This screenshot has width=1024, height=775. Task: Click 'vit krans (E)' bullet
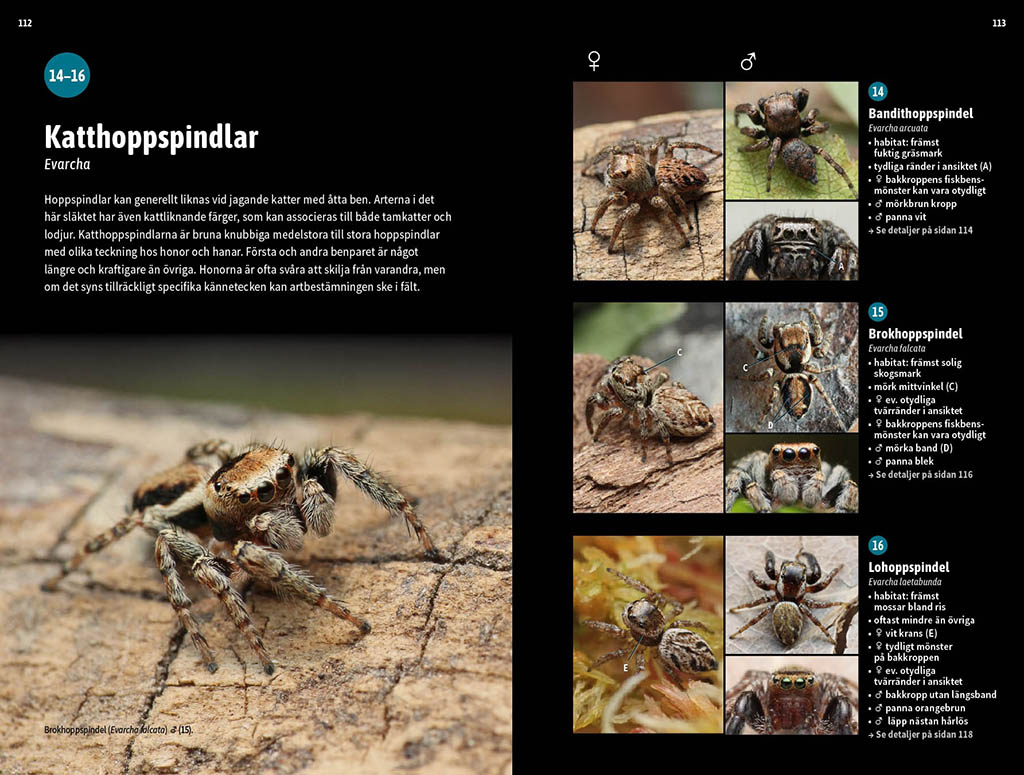(x=903, y=633)
